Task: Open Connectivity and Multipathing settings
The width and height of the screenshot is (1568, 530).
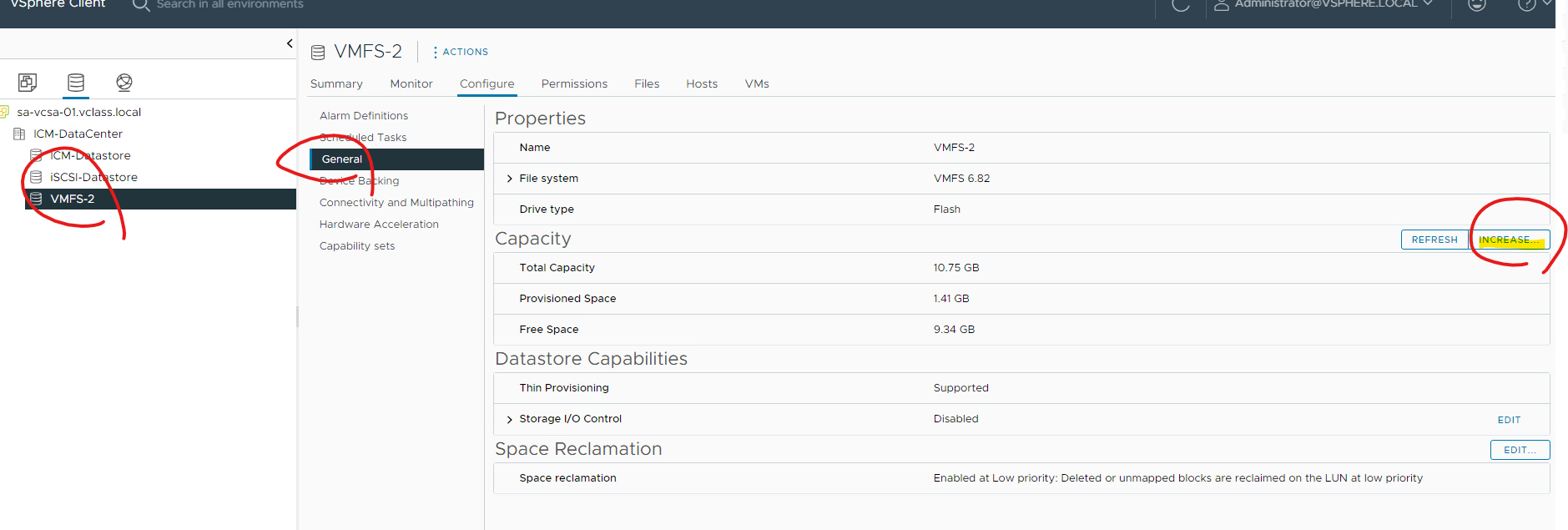Action: click(396, 203)
